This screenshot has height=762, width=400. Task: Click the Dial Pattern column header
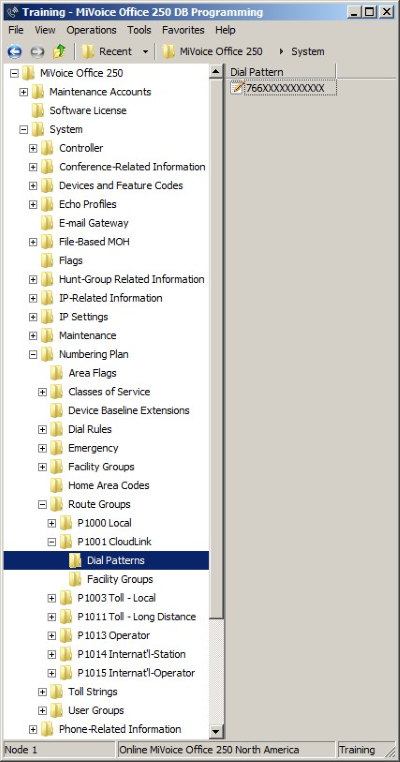pos(282,72)
